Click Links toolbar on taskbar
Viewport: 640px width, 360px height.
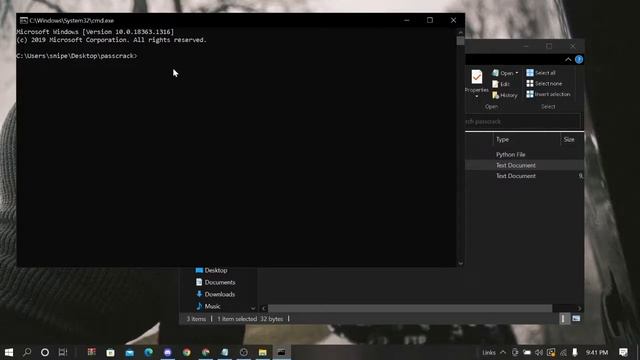click(489, 353)
